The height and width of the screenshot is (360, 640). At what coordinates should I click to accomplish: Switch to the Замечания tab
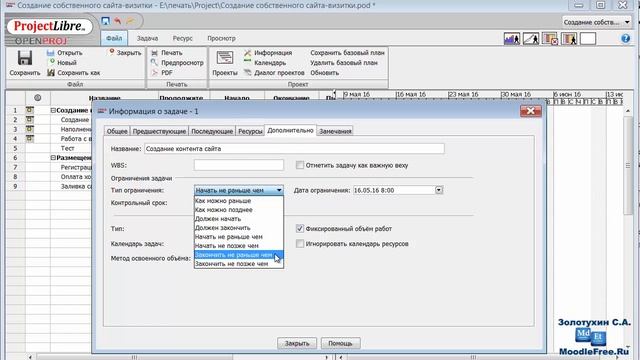335,131
